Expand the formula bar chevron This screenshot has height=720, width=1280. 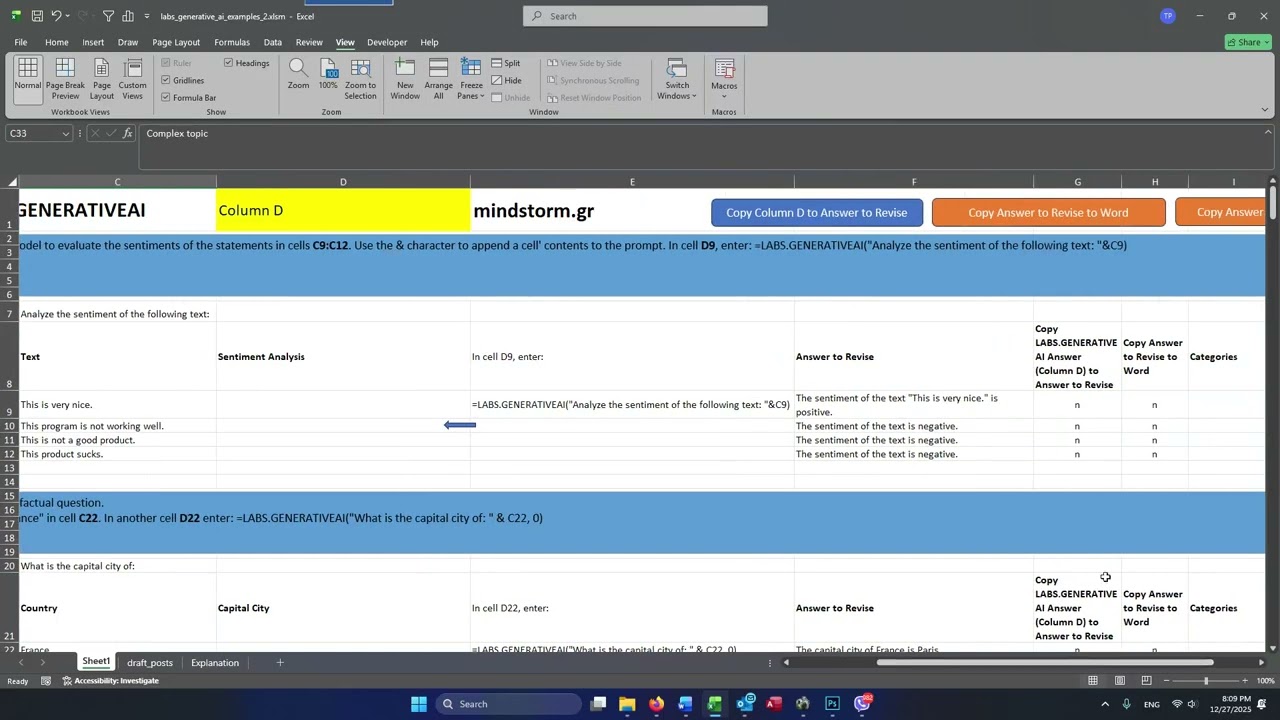click(x=1268, y=133)
